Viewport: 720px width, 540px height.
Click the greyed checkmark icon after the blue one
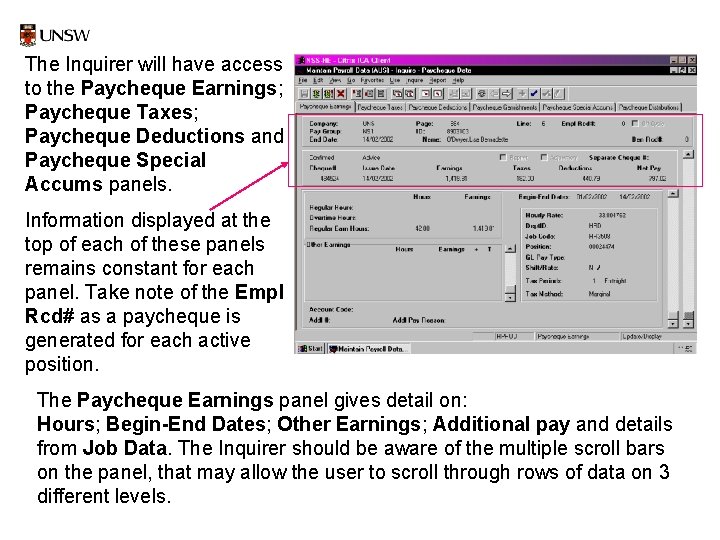[x=546, y=94]
